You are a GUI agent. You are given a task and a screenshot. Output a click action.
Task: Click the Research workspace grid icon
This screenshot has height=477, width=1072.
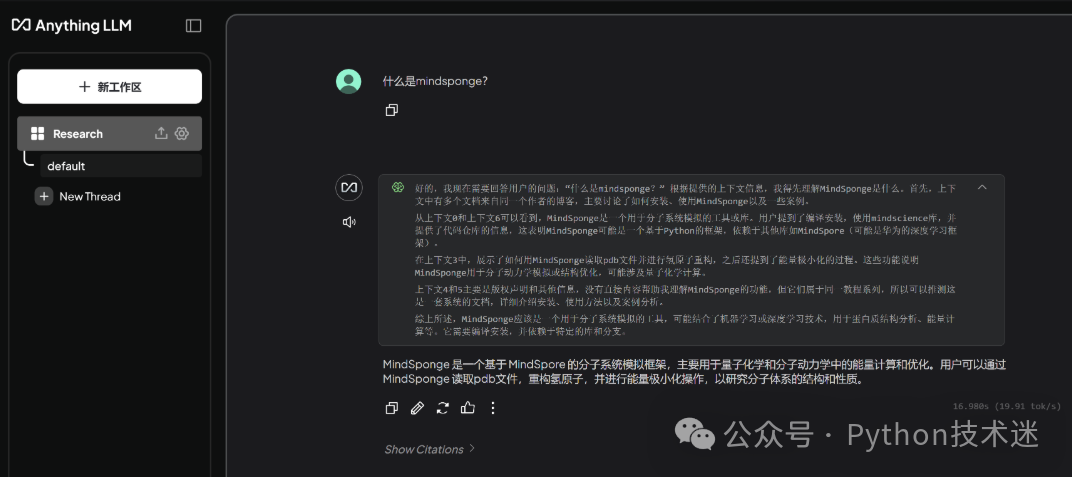pyautogui.click(x=38, y=133)
